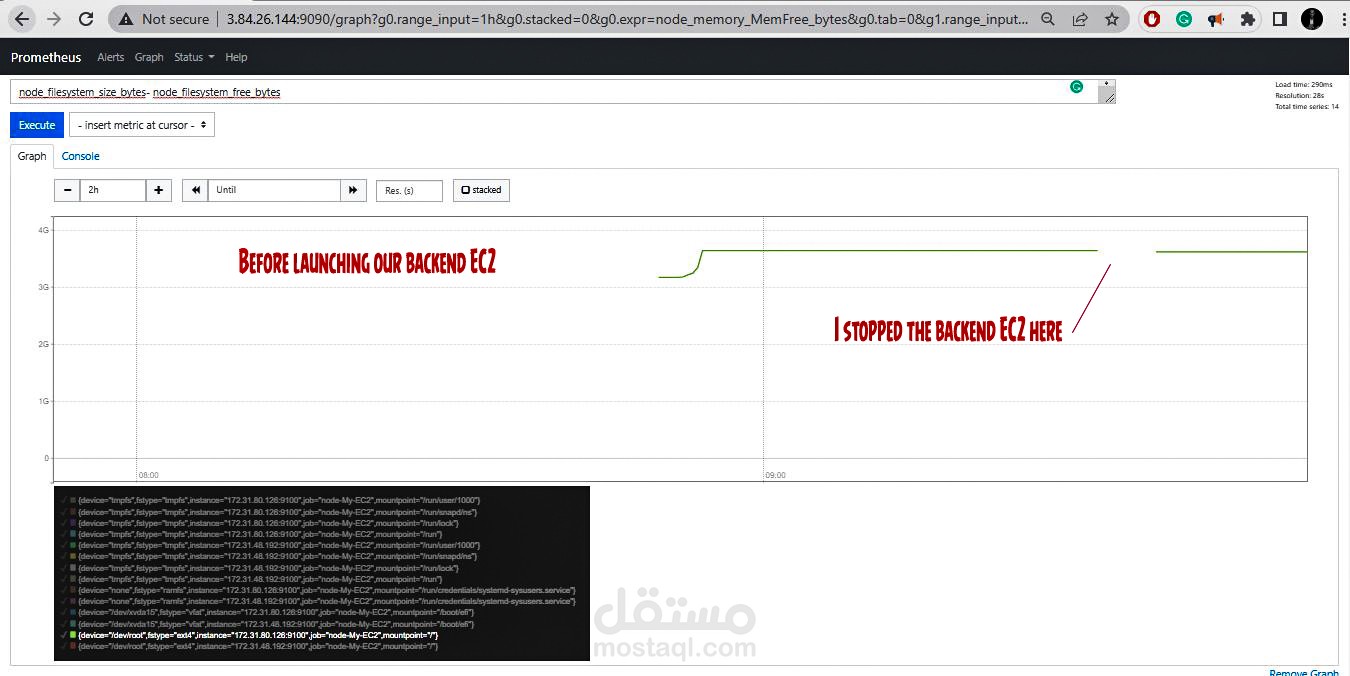This screenshot has width=1350, height=676.
Task: Toggle series 172.31.80.126 mountpoint /run/snapd/ns
Action: point(268,512)
